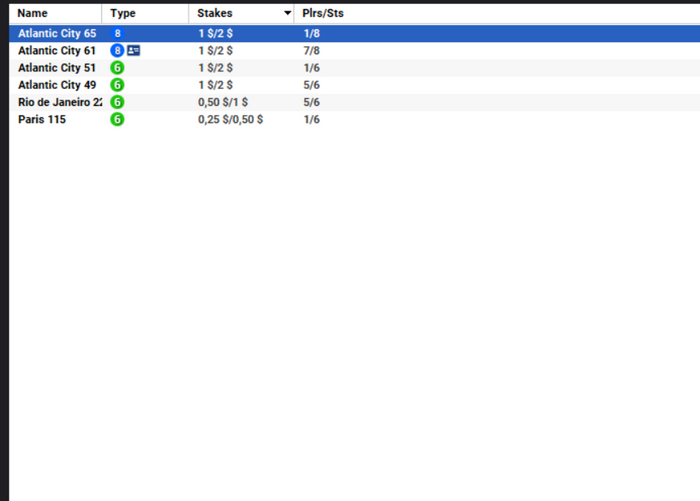
Task: Click the green 6-max badge for Rio de Janeiro
Action: pyautogui.click(x=117, y=102)
